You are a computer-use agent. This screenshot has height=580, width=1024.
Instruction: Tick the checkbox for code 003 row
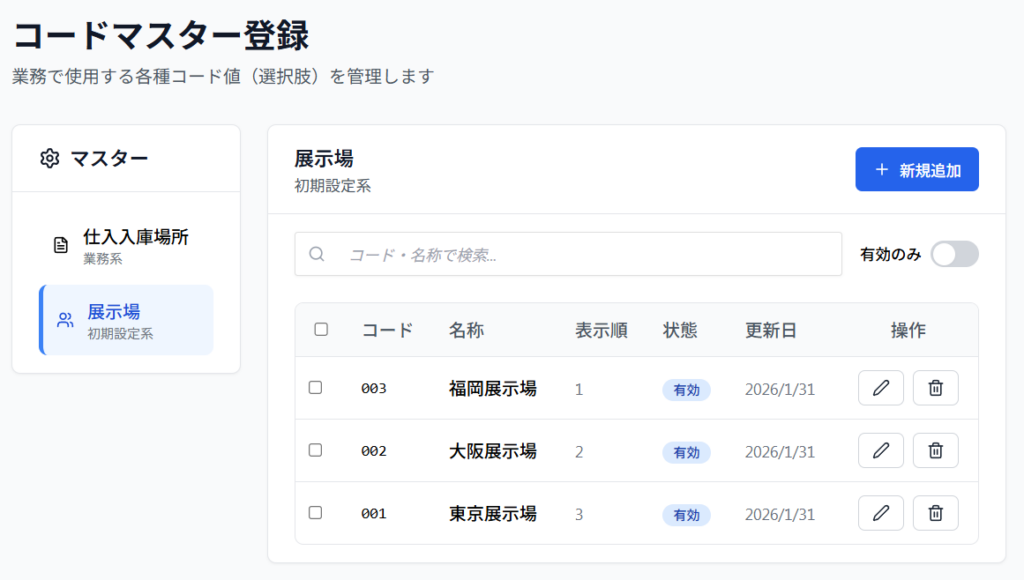(x=315, y=388)
